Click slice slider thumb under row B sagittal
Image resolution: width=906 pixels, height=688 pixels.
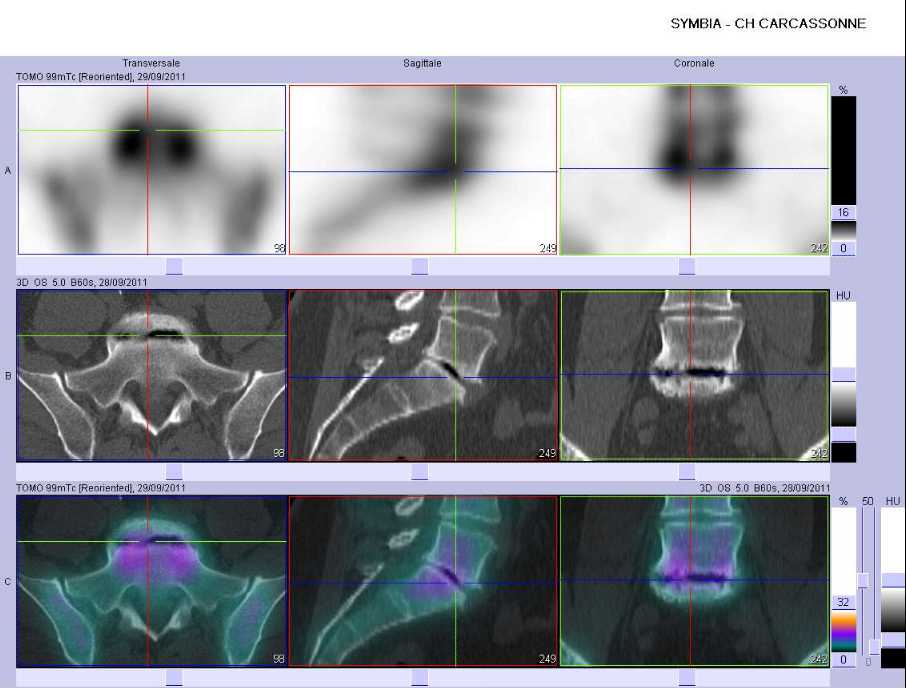point(419,472)
